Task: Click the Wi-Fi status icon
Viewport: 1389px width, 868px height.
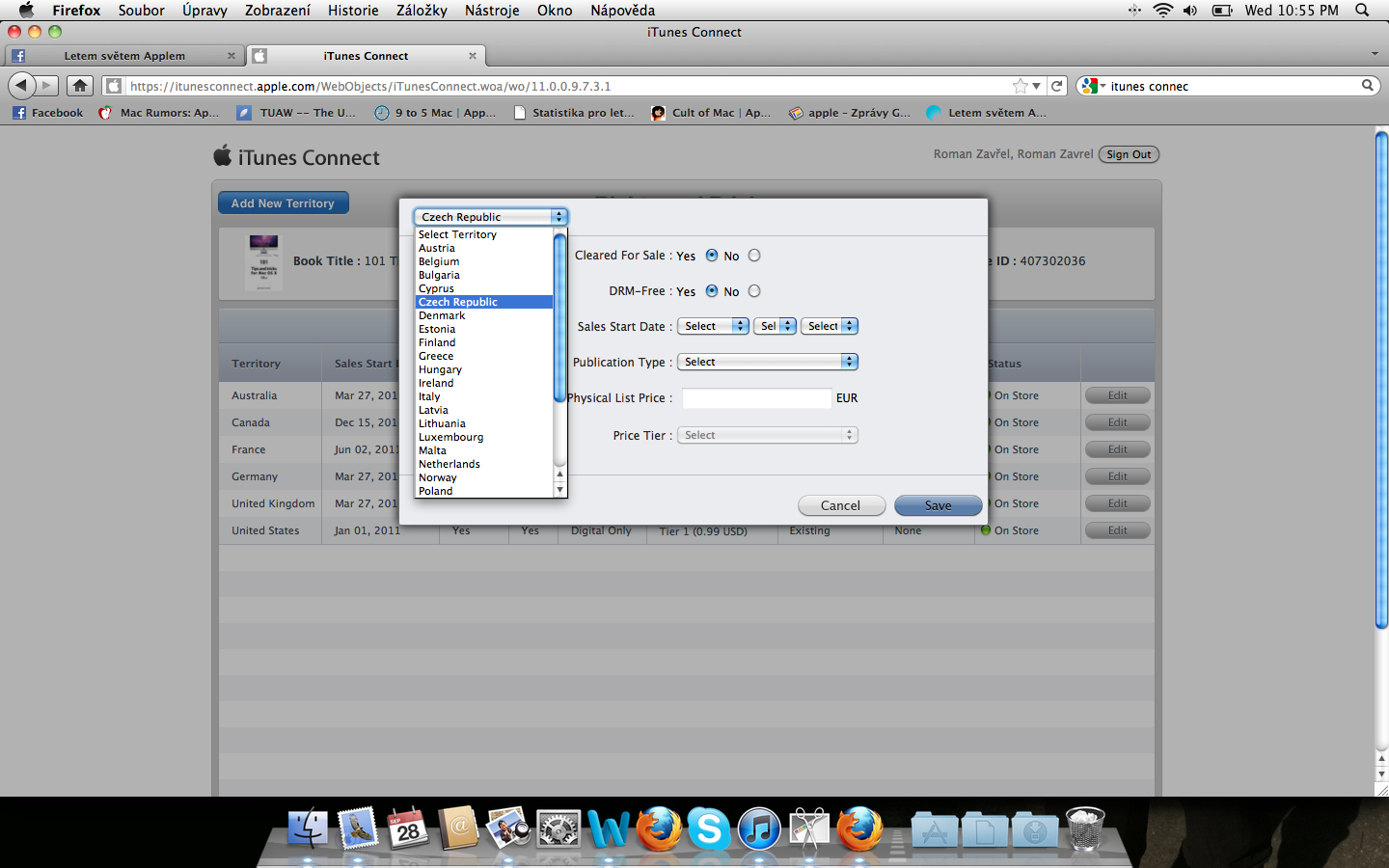Action: pos(1163,10)
